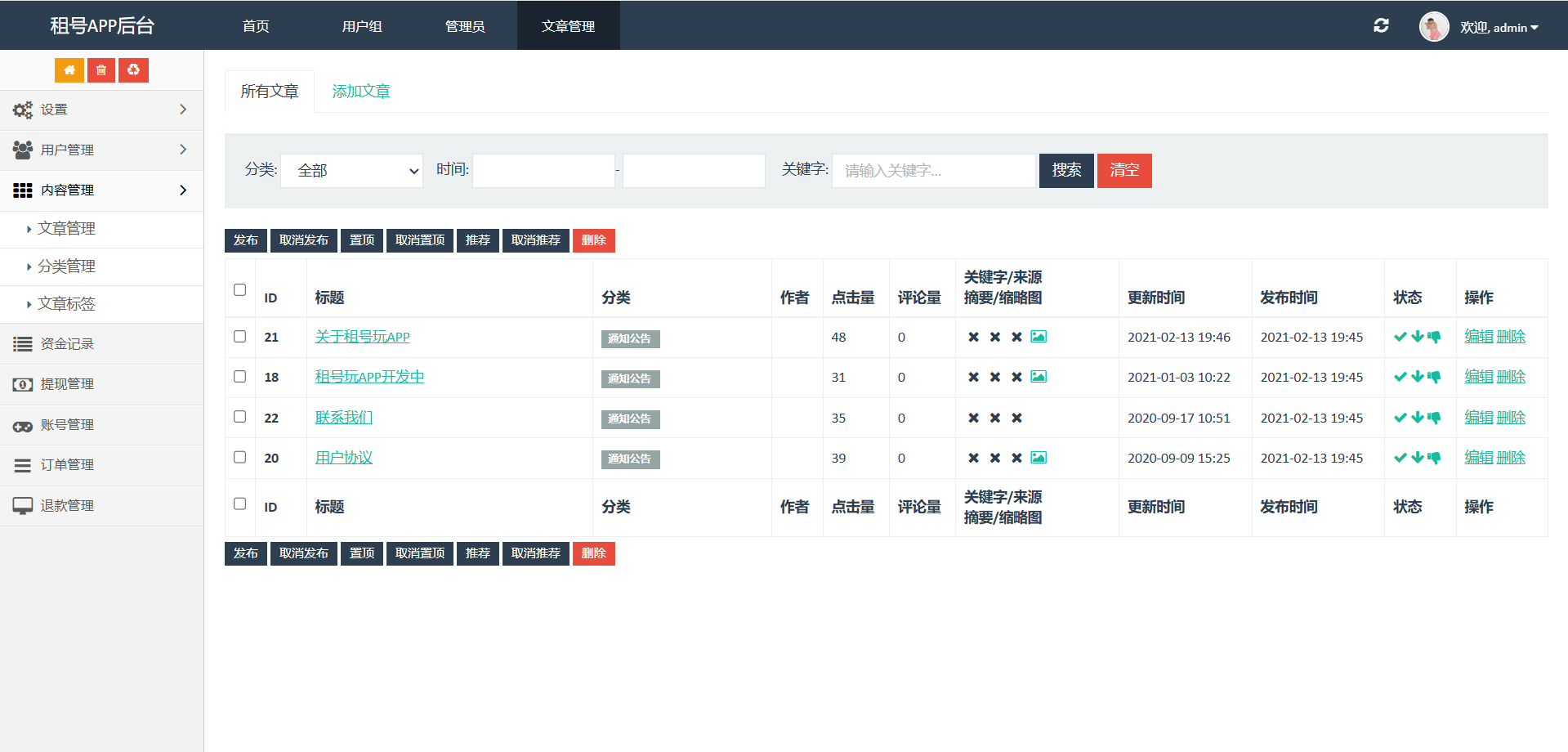The height and width of the screenshot is (752, 1568).
Task: Click the refresh icon in top bar
Action: 1381,25
